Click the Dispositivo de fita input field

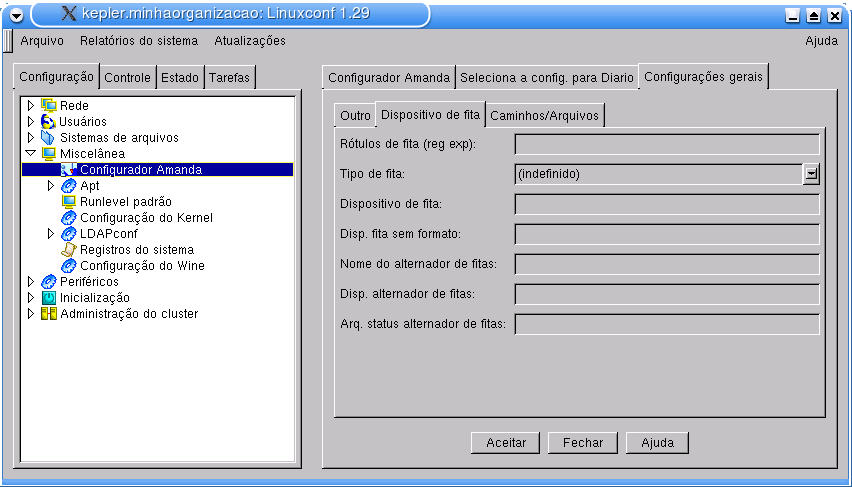(x=667, y=204)
